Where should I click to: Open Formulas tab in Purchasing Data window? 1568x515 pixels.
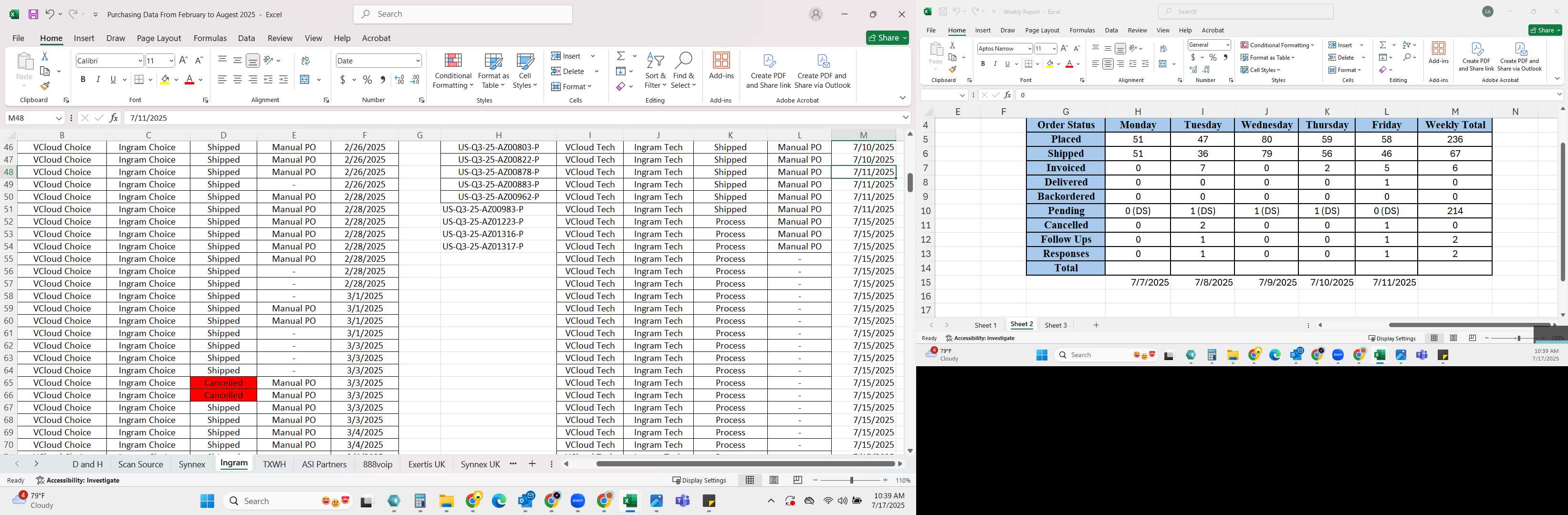click(x=210, y=38)
